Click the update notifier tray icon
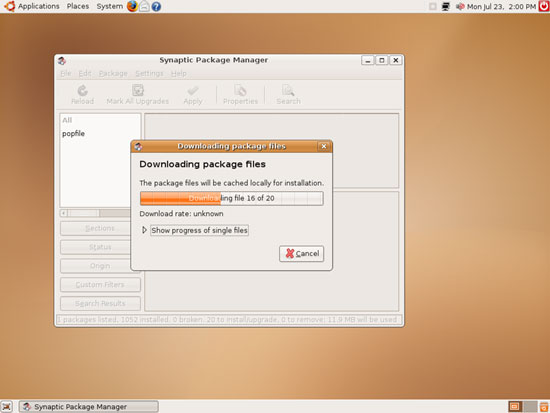The height and width of the screenshot is (413, 550). [x=433, y=6]
